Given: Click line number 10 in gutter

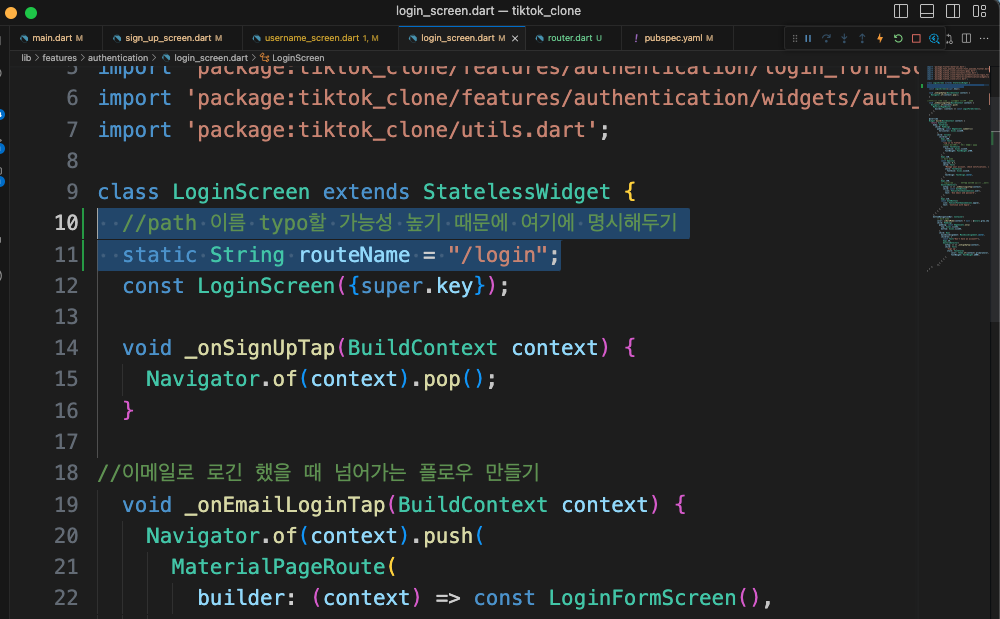Looking at the screenshot, I should [66, 223].
